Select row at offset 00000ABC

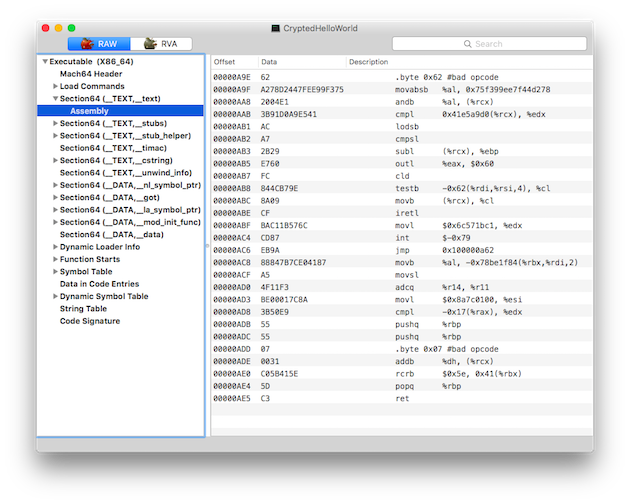[x=402, y=201]
